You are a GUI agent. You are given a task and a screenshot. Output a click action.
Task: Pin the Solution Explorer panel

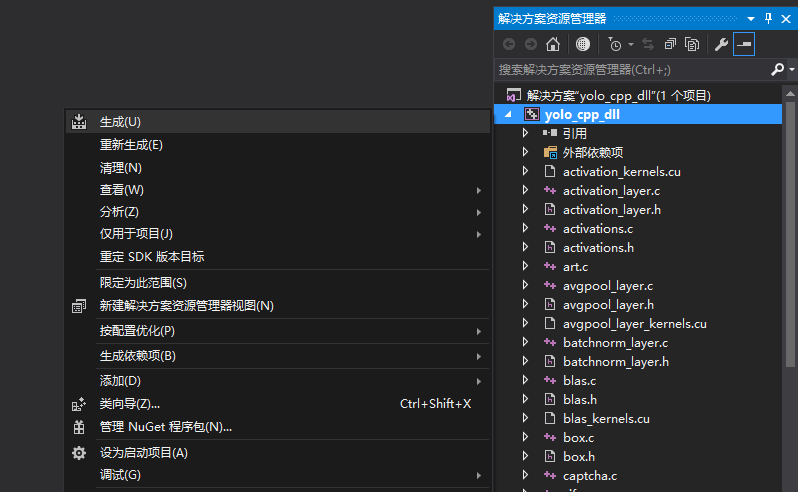tap(768, 19)
